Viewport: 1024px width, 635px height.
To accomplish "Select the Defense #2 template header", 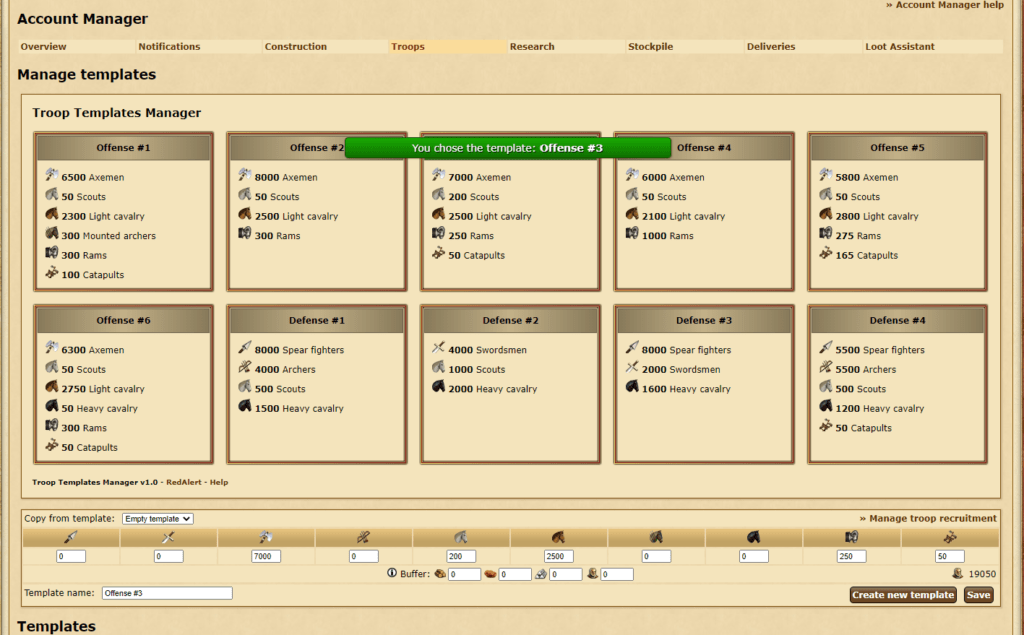I will point(511,320).
